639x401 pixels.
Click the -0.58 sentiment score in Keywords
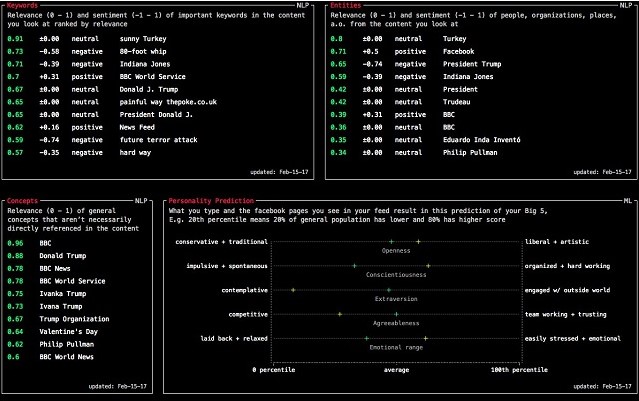49,52
